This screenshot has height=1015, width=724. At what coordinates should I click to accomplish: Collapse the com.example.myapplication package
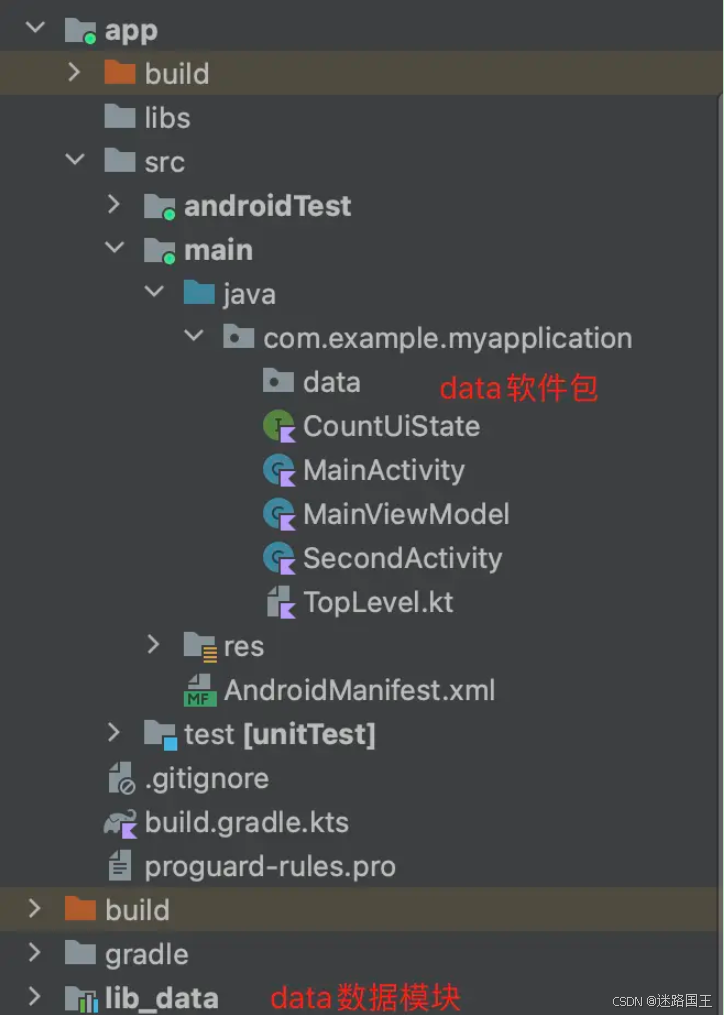click(x=194, y=335)
